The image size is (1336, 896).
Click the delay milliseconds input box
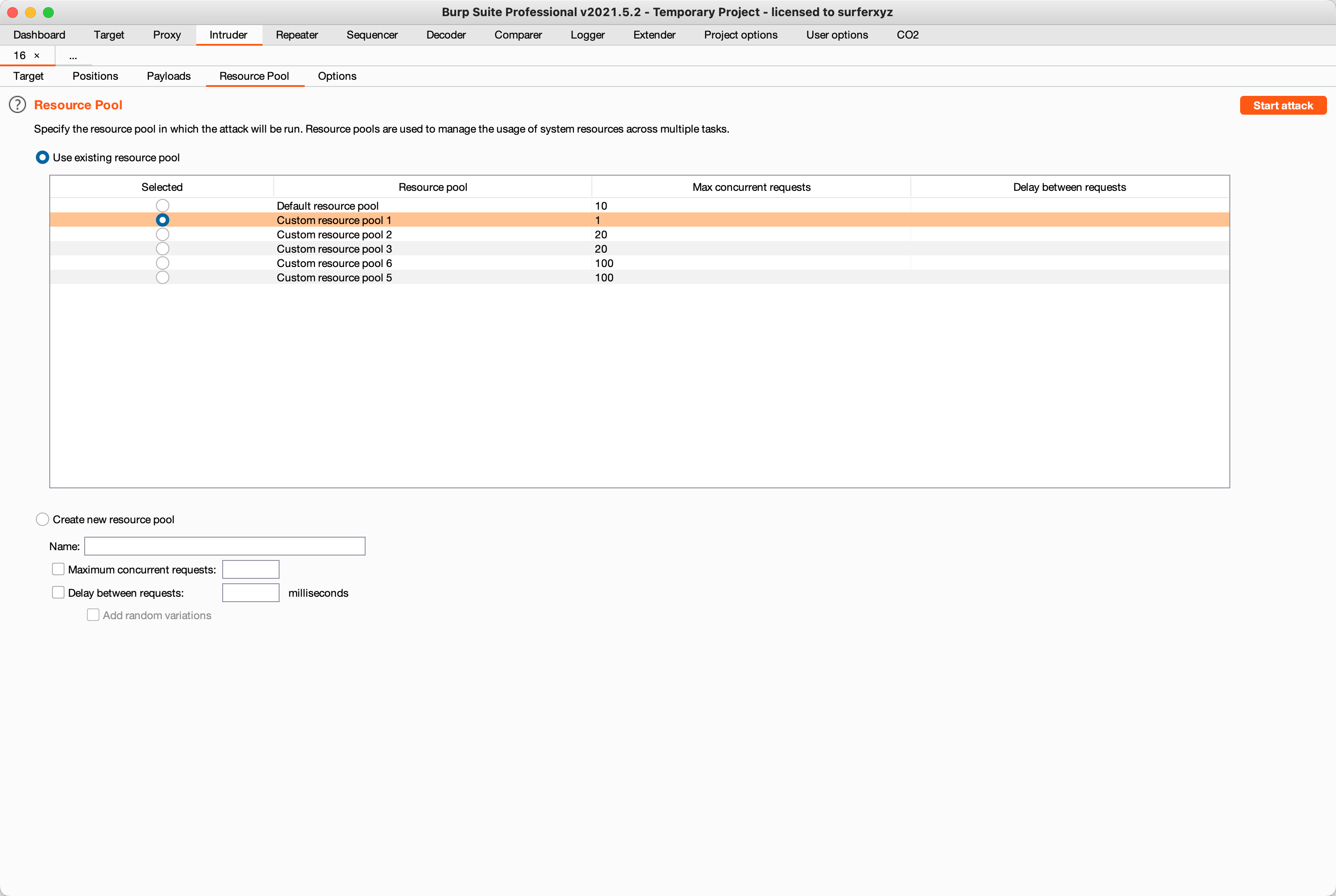click(x=250, y=593)
